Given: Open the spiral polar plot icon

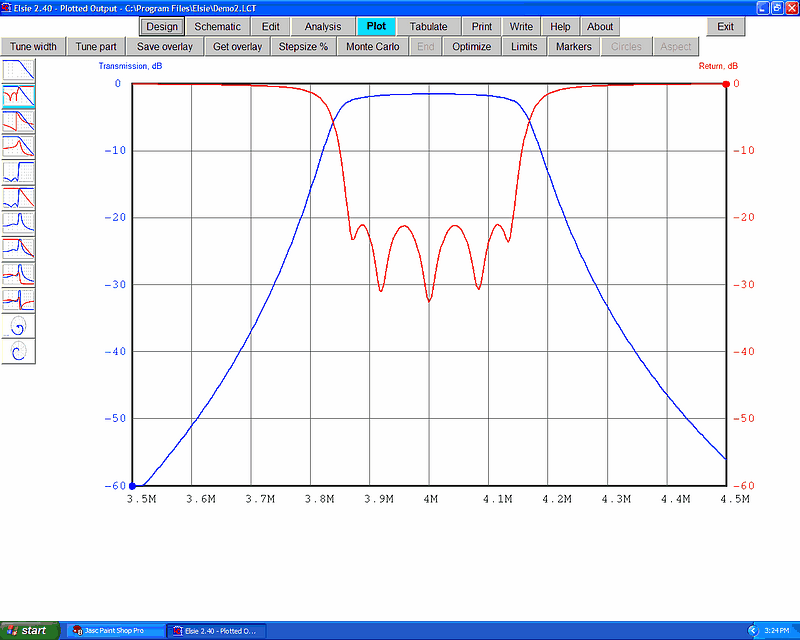Looking at the screenshot, I should tap(18, 326).
